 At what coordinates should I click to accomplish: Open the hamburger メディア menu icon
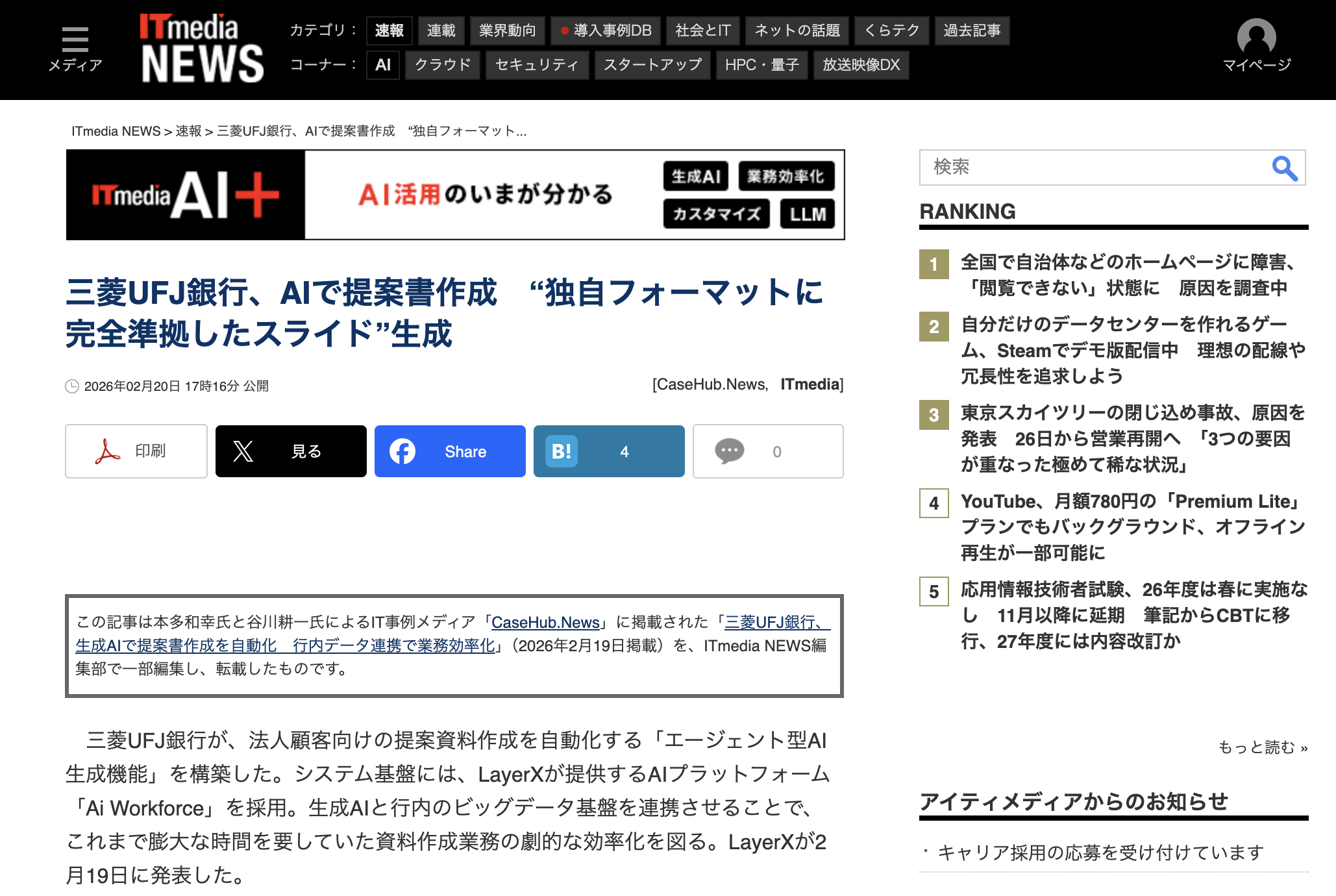coord(75,40)
